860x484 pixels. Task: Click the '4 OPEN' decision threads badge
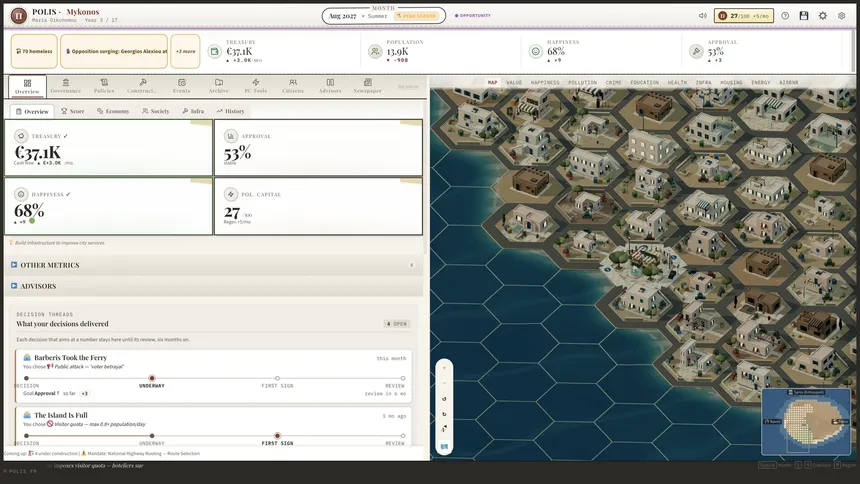click(397, 324)
